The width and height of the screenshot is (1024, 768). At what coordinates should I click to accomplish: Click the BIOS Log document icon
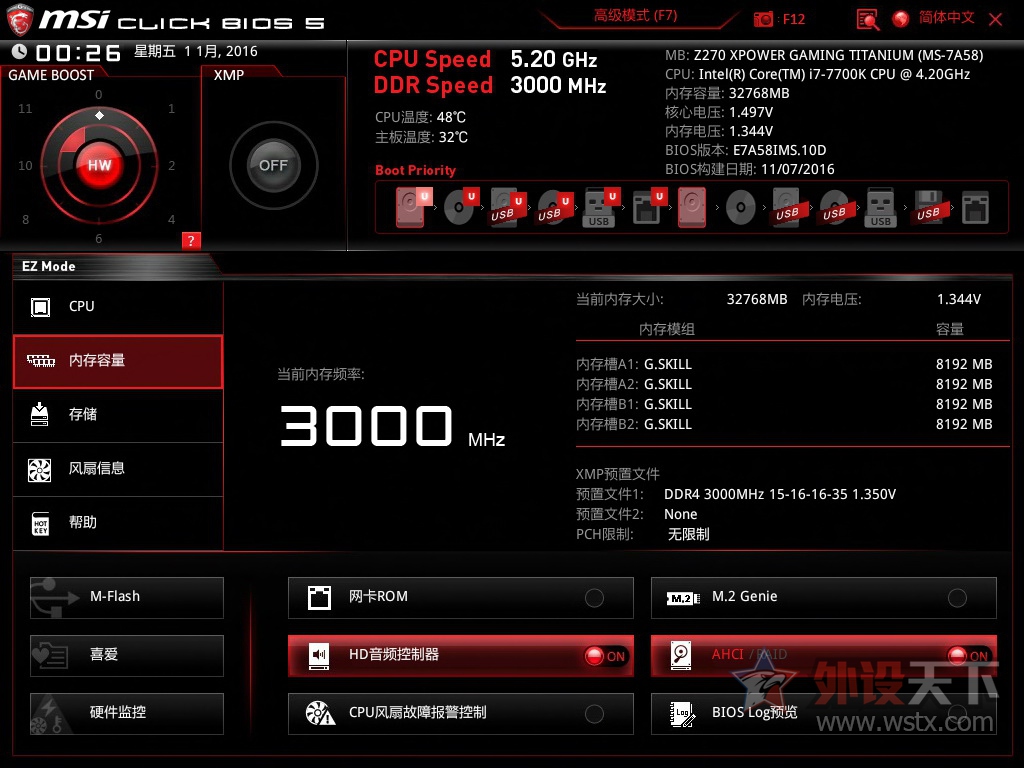click(x=682, y=714)
